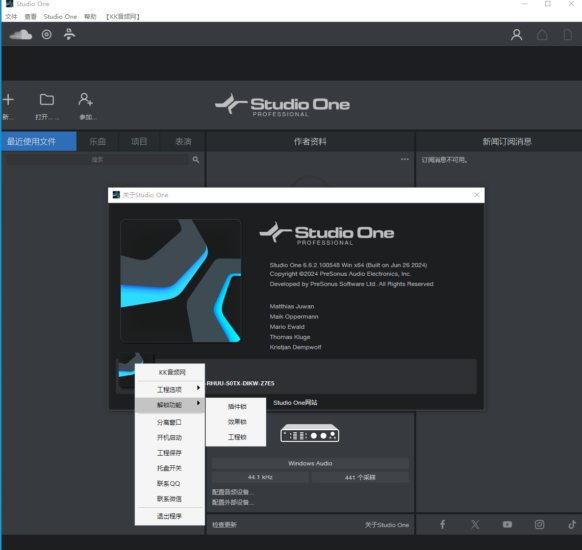Click the name Kristjan Dempwolf
The width and height of the screenshot is (582, 550).
click(295, 347)
